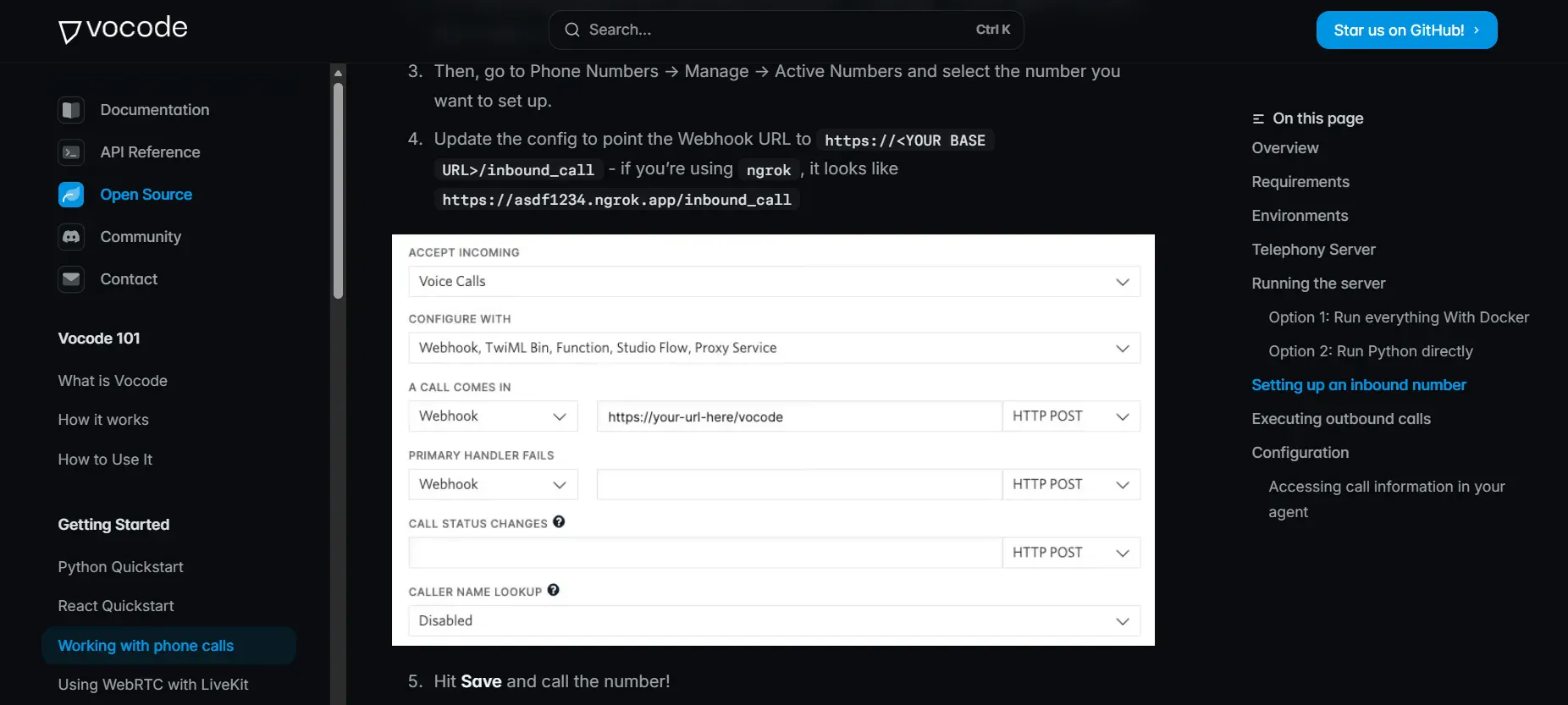Jump to the Configuration section
Screen dimensions: 1568x705
click(1300, 453)
